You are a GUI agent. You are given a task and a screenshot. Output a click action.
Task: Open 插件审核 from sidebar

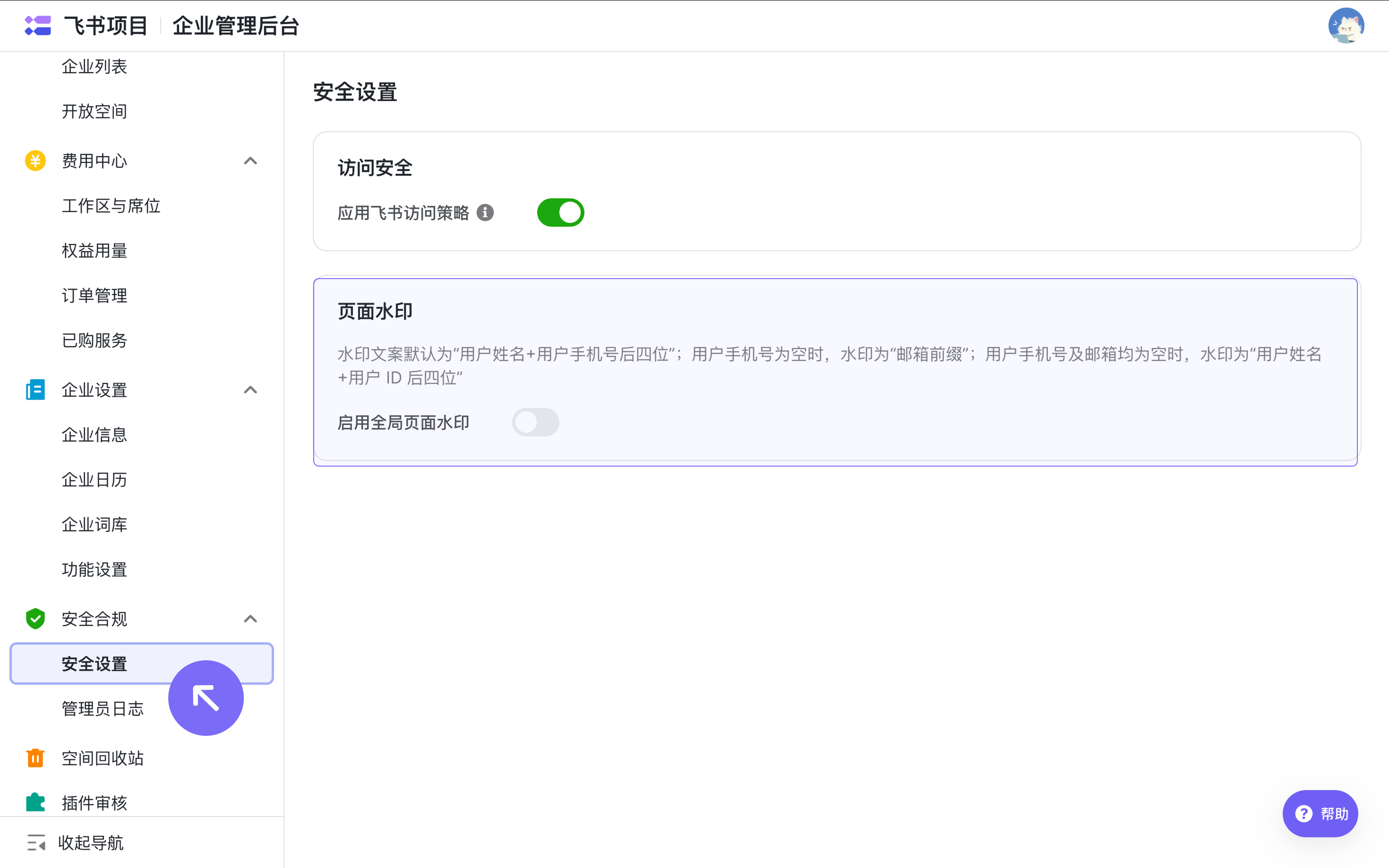[94, 803]
